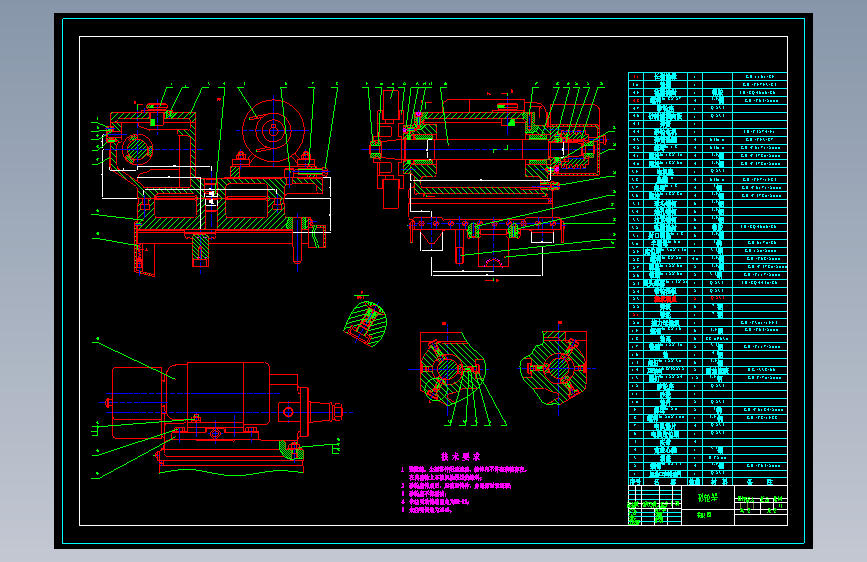Click the cyan parts list table
Screen dimensions: 867x562
[708, 279]
